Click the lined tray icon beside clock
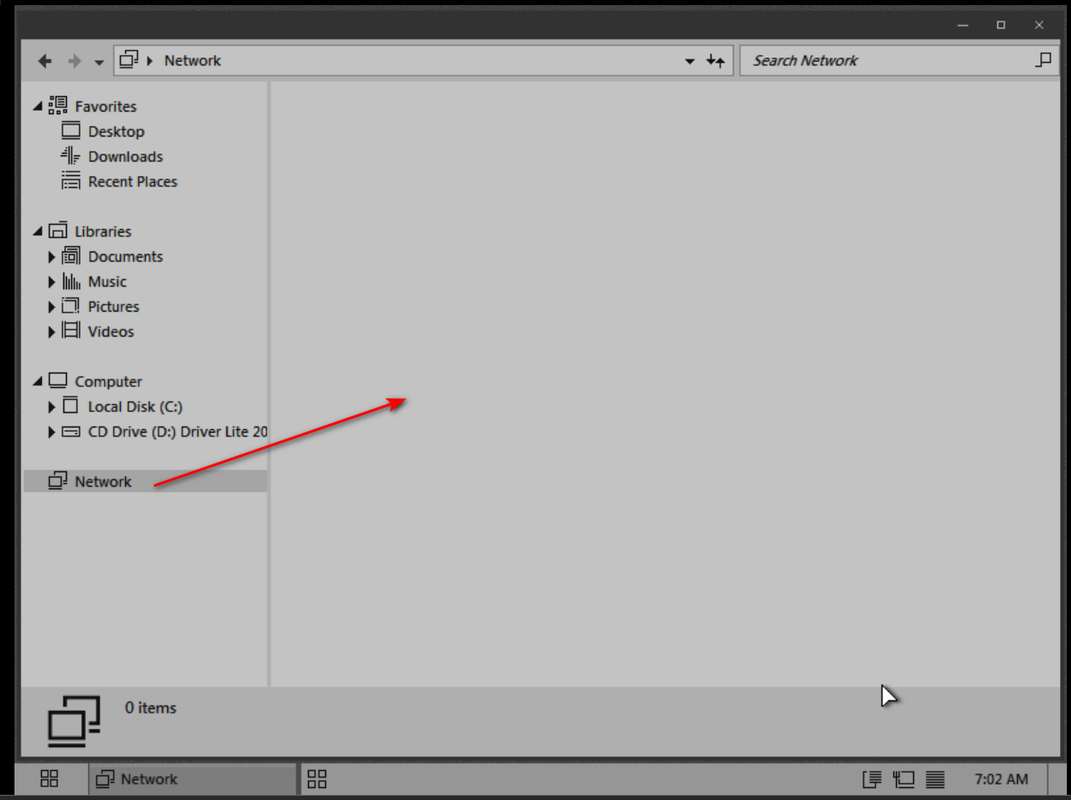The height and width of the screenshot is (800, 1071). (935, 779)
